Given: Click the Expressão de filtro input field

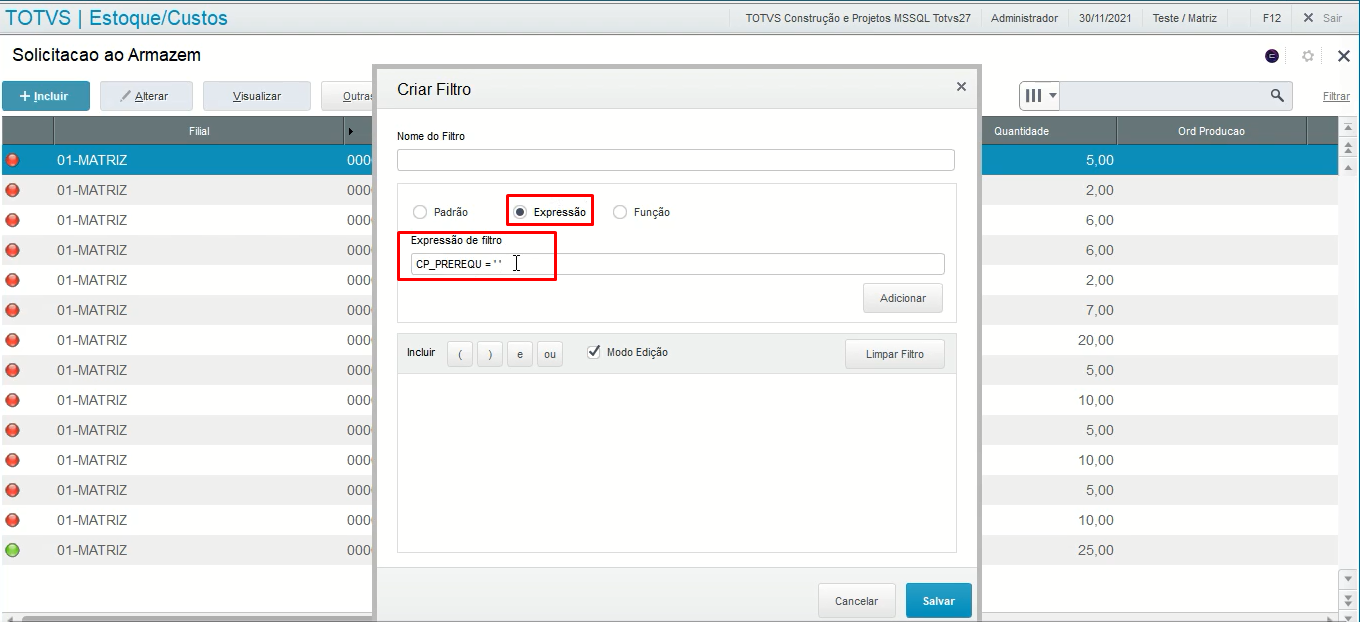Looking at the screenshot, I should [x=677, y=264].
